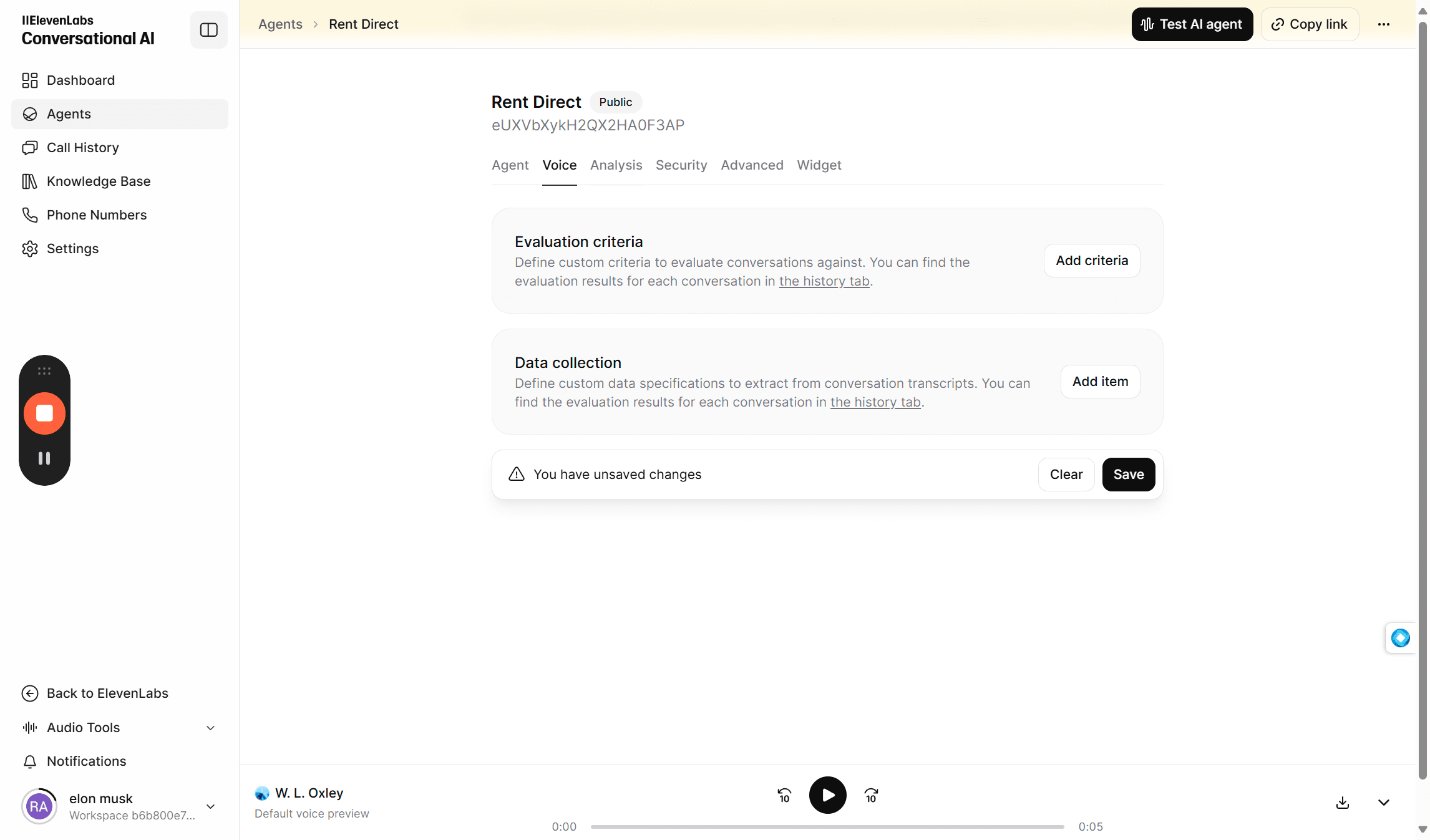Click the ElevenLabs Conversational AI logo
Screen dimensions: 1430x840
click(88, 30)
